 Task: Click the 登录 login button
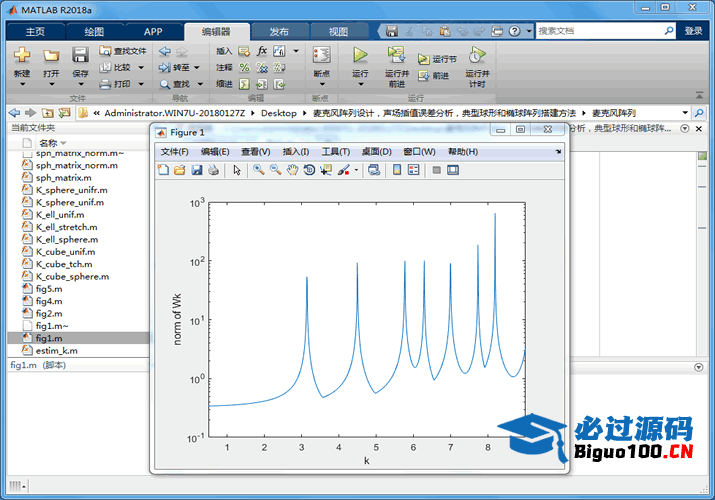click(693, 31)
